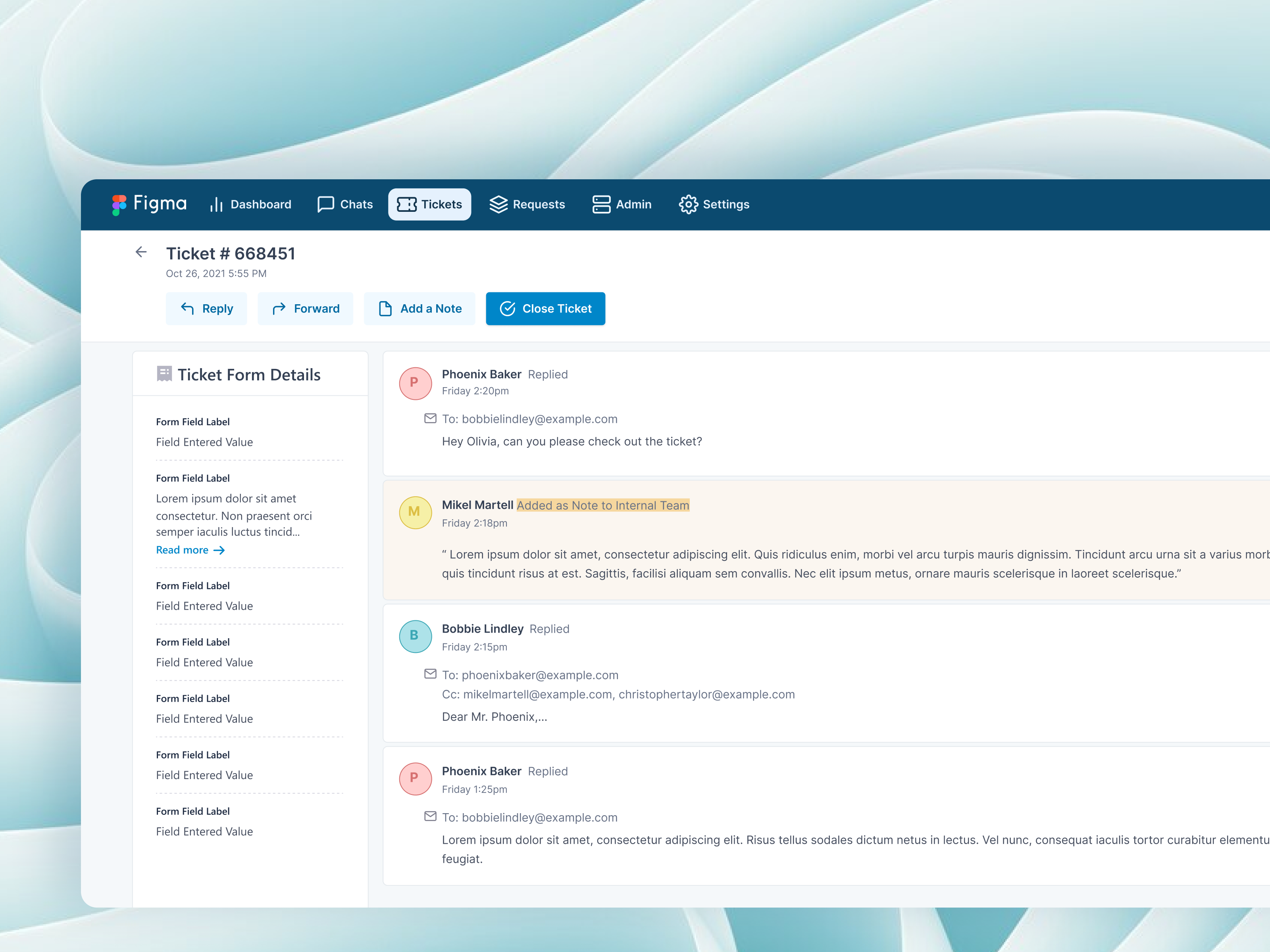Click Mikel Martell's yellow avatar
Screen dimensions: 1270x952
coord(415,512)
